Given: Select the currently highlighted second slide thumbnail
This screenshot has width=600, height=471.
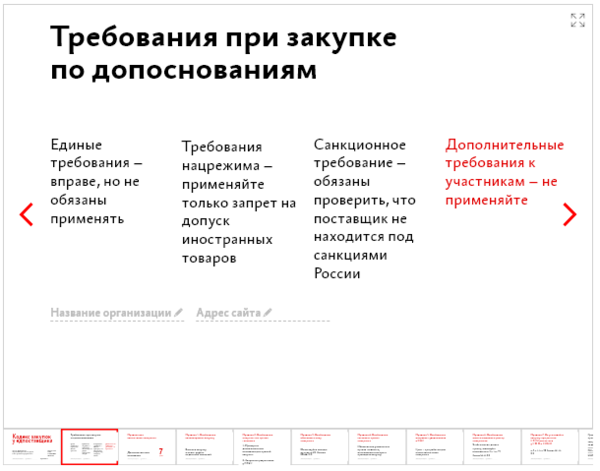Looking at the screenshot, I should click(x=89, y=447).
